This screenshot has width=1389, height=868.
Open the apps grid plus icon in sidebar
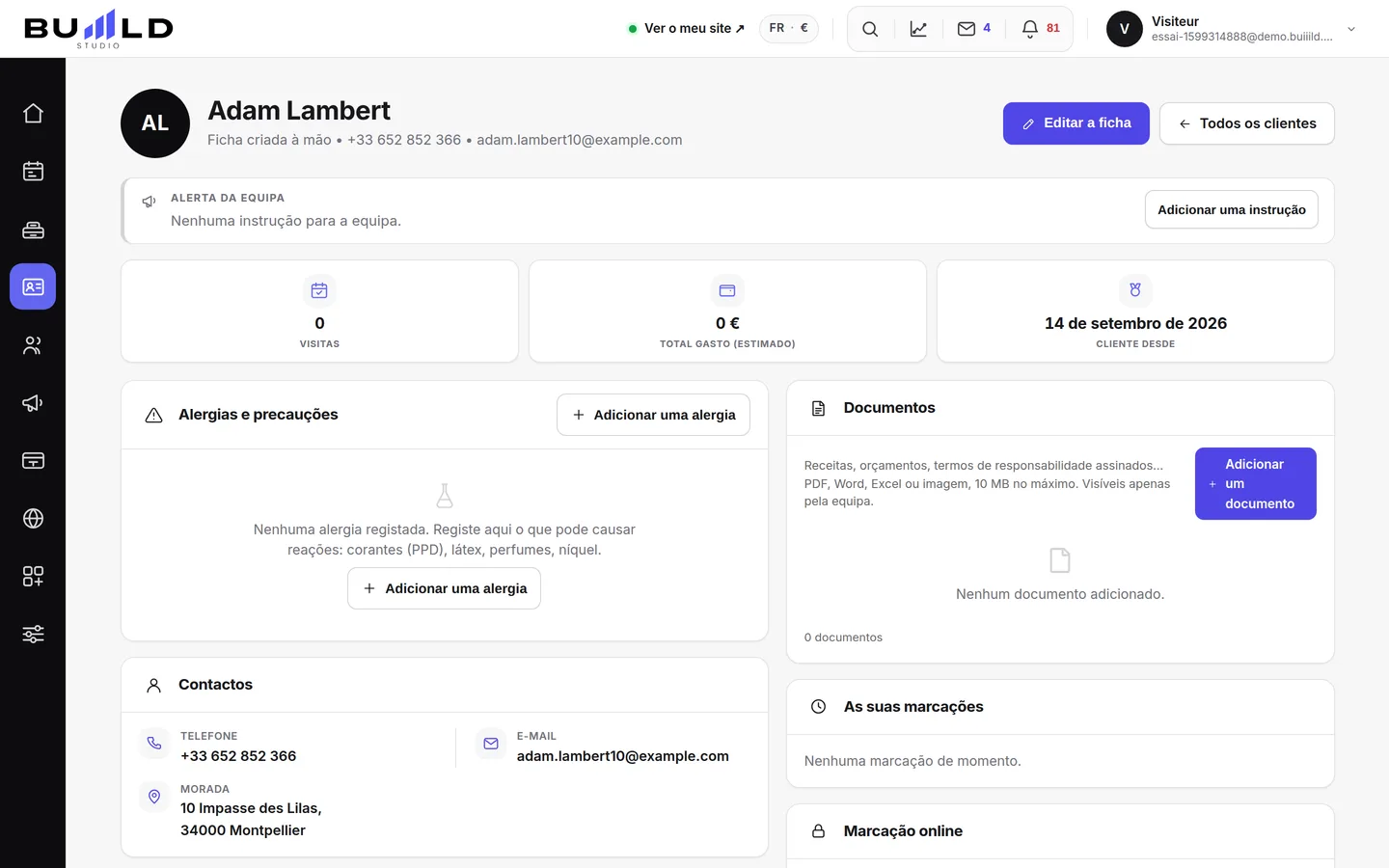tap(33, 577)
